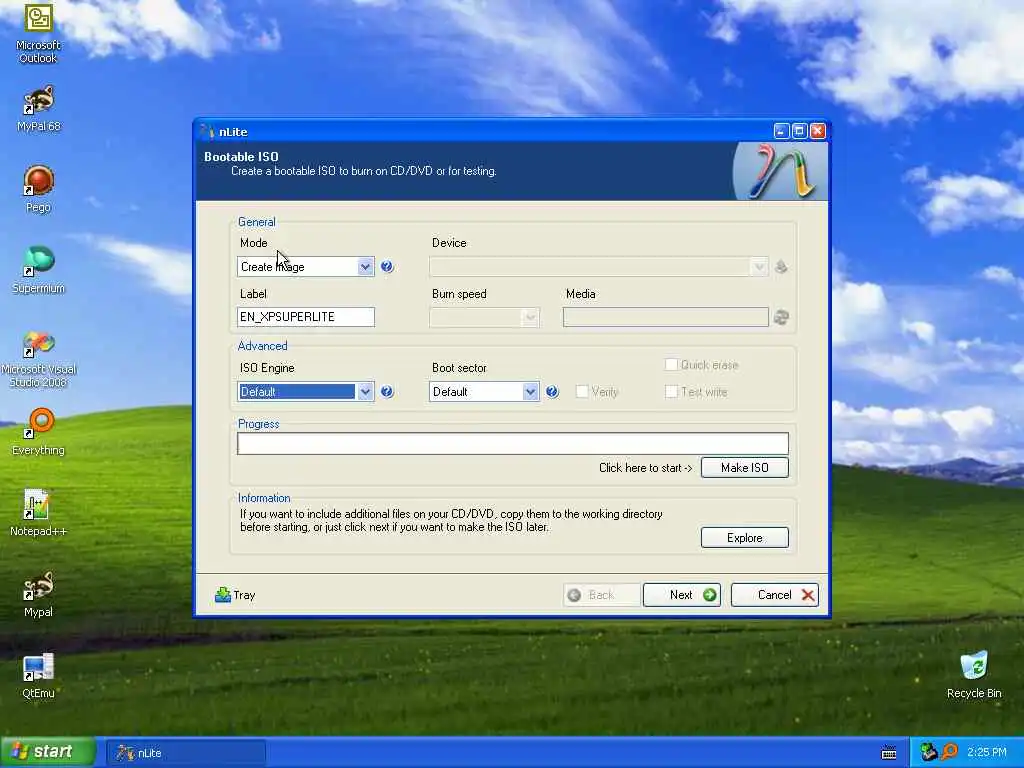The image size is (1024, 768).
Task: Open the Burn speed dropdown
Action: coord(484,317)
